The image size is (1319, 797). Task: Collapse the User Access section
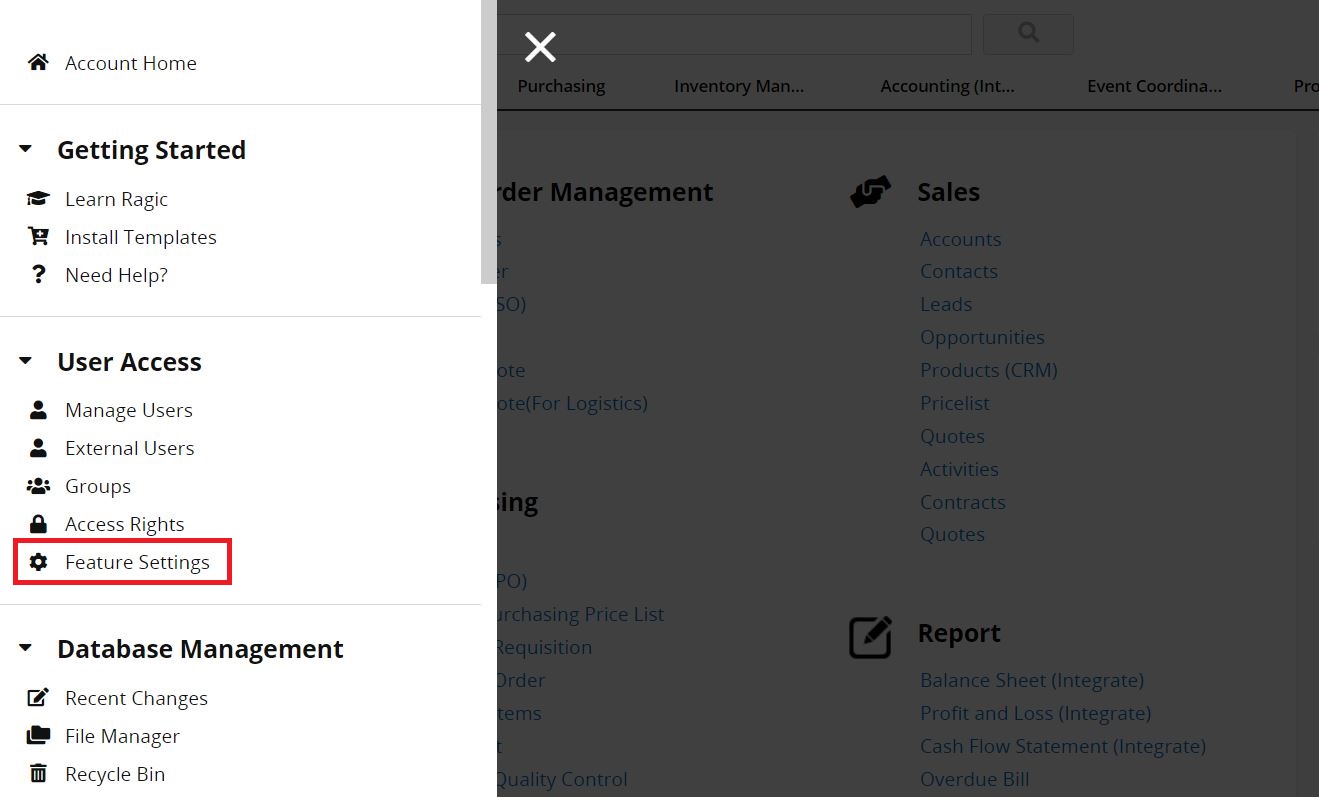[25, 360]
